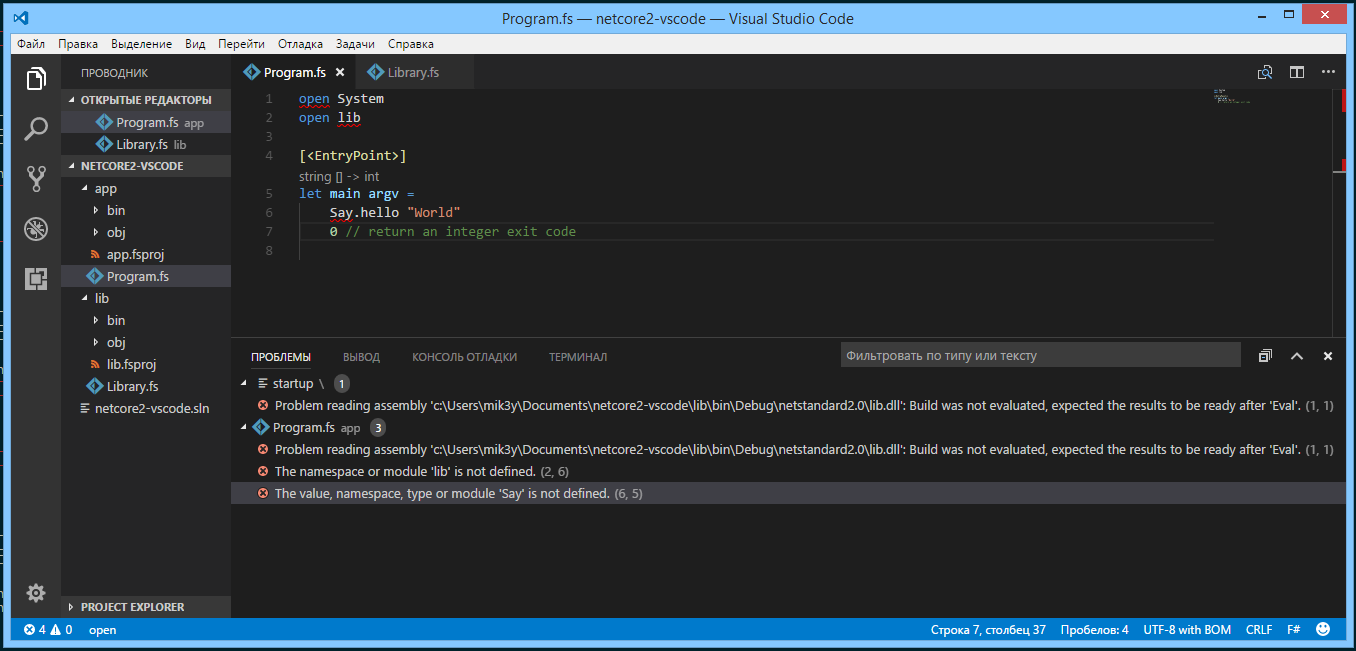Open the Explorer view in activity bar
Screen dimensions: 1356x651
(x=36, y=79)
